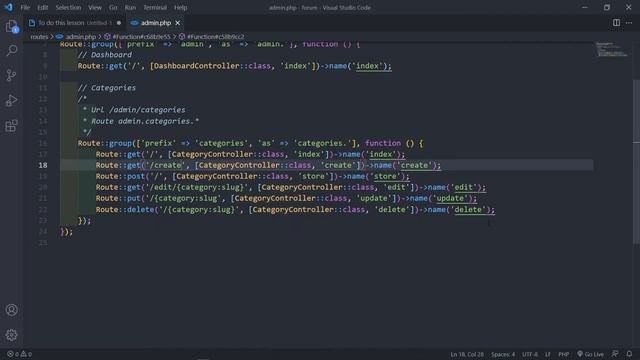640x360 pixels.
Task: Click the 'store' route name string
Action: tap(385, 176)
